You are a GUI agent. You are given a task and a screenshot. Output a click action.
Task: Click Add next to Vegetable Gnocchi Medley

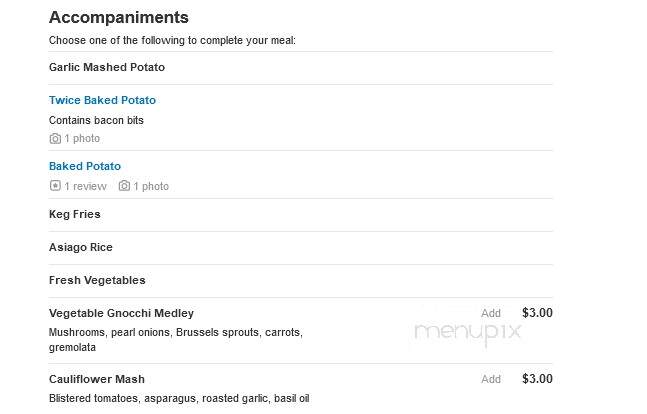[x=491, y=313]
